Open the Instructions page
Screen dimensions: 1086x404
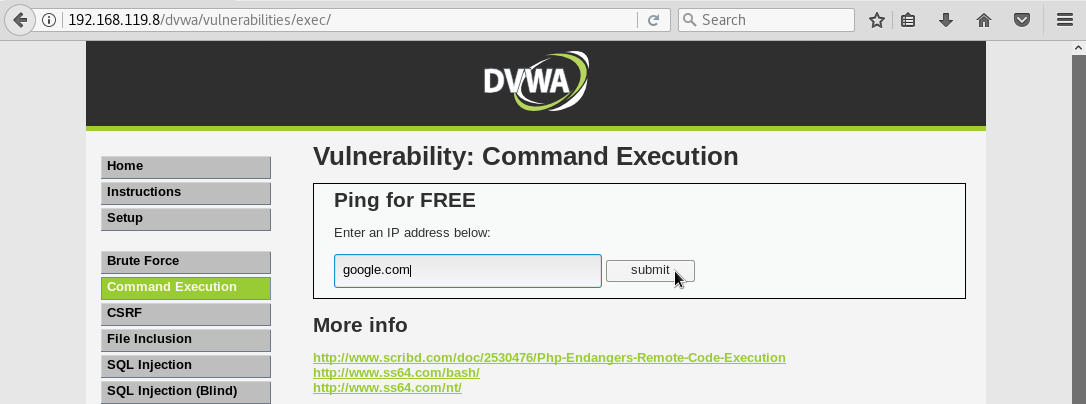186,193
